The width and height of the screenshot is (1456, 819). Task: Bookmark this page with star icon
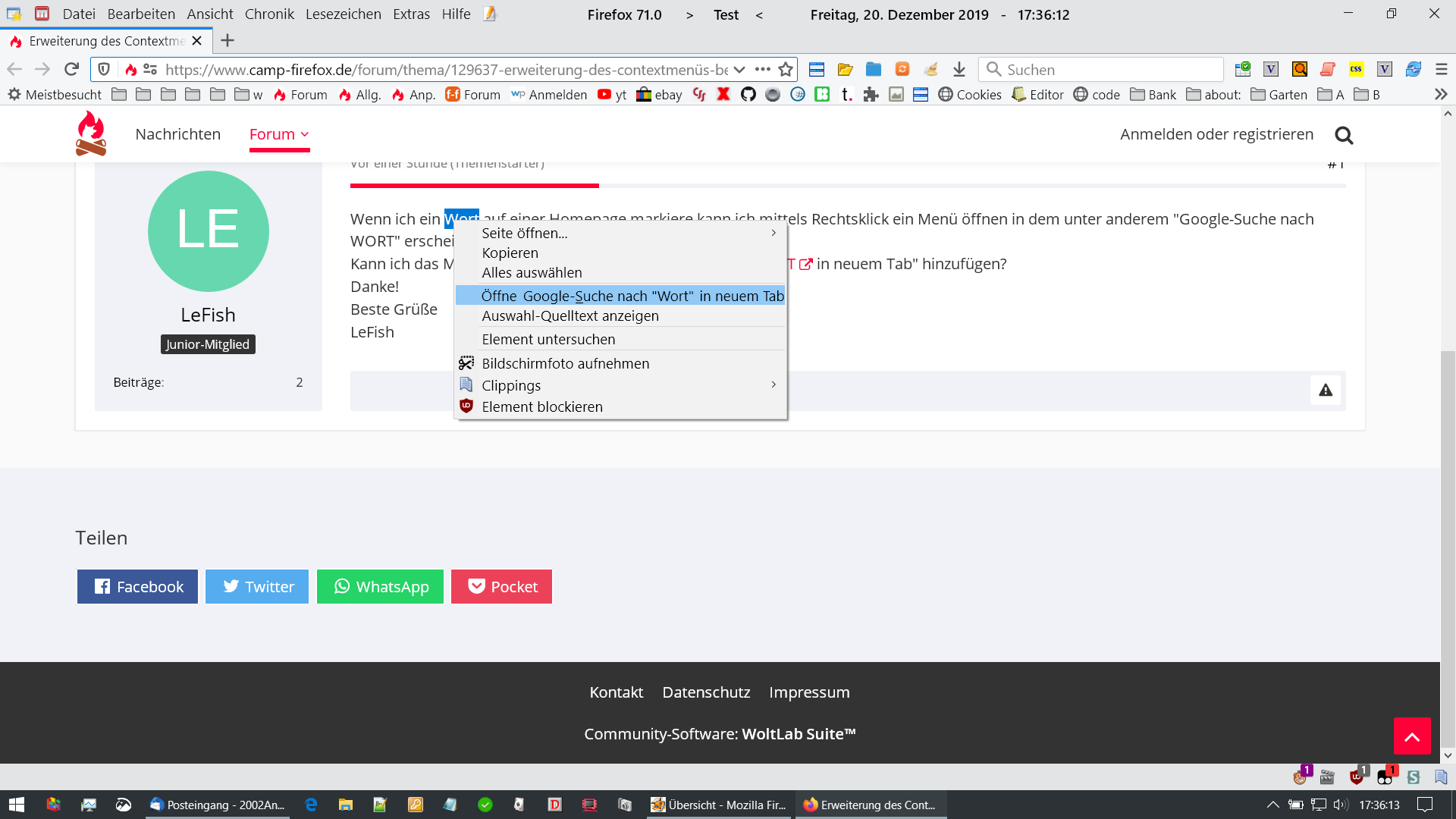pos(786,70)
